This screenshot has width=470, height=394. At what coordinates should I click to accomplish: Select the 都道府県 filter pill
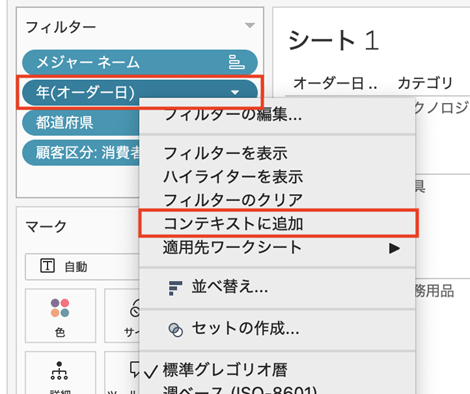[81, 122]
